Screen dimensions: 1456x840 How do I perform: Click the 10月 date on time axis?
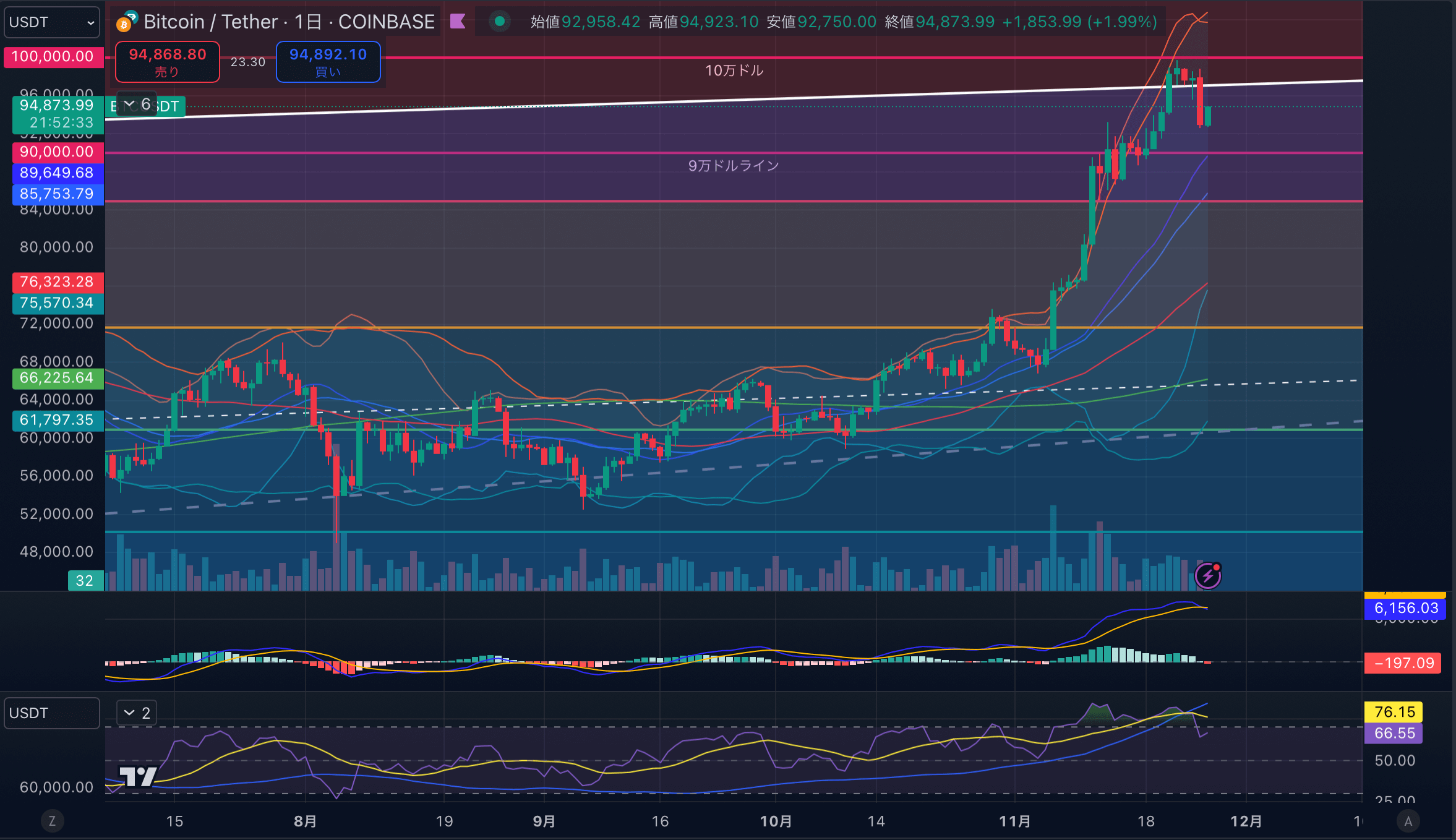pos(776,821)
